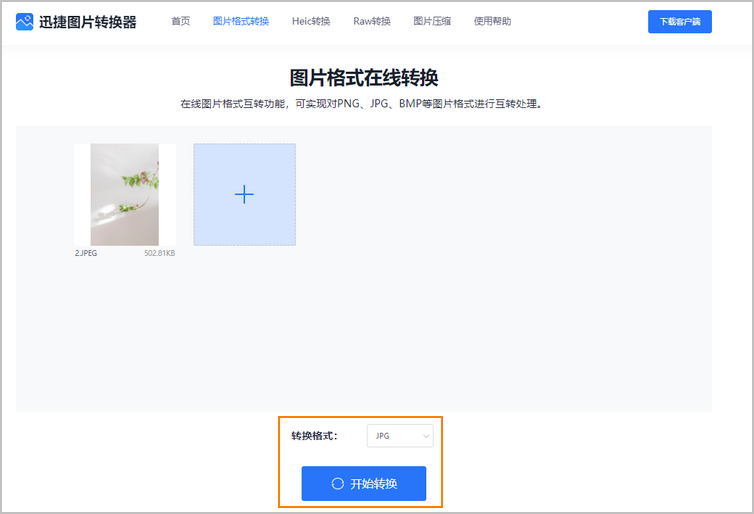This screenshot has height=514, width=754.
Task: Click the 下载客户端 button
Action: 680,22
